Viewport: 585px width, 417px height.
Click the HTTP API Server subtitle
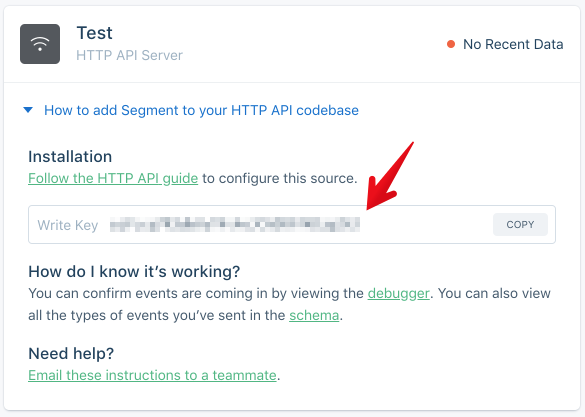129,55
